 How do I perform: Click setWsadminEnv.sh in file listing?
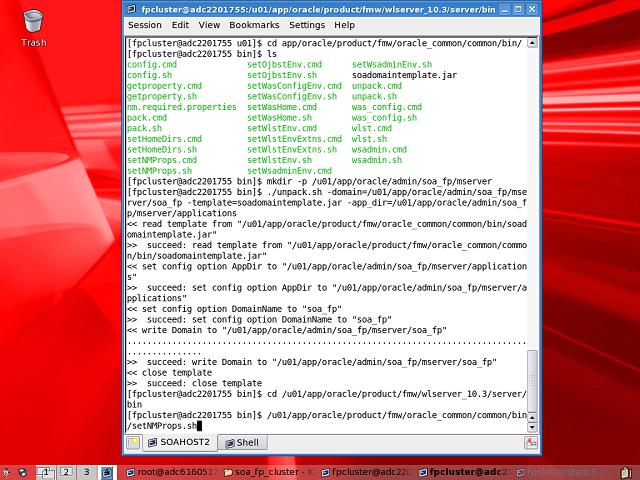click(392, 64)
